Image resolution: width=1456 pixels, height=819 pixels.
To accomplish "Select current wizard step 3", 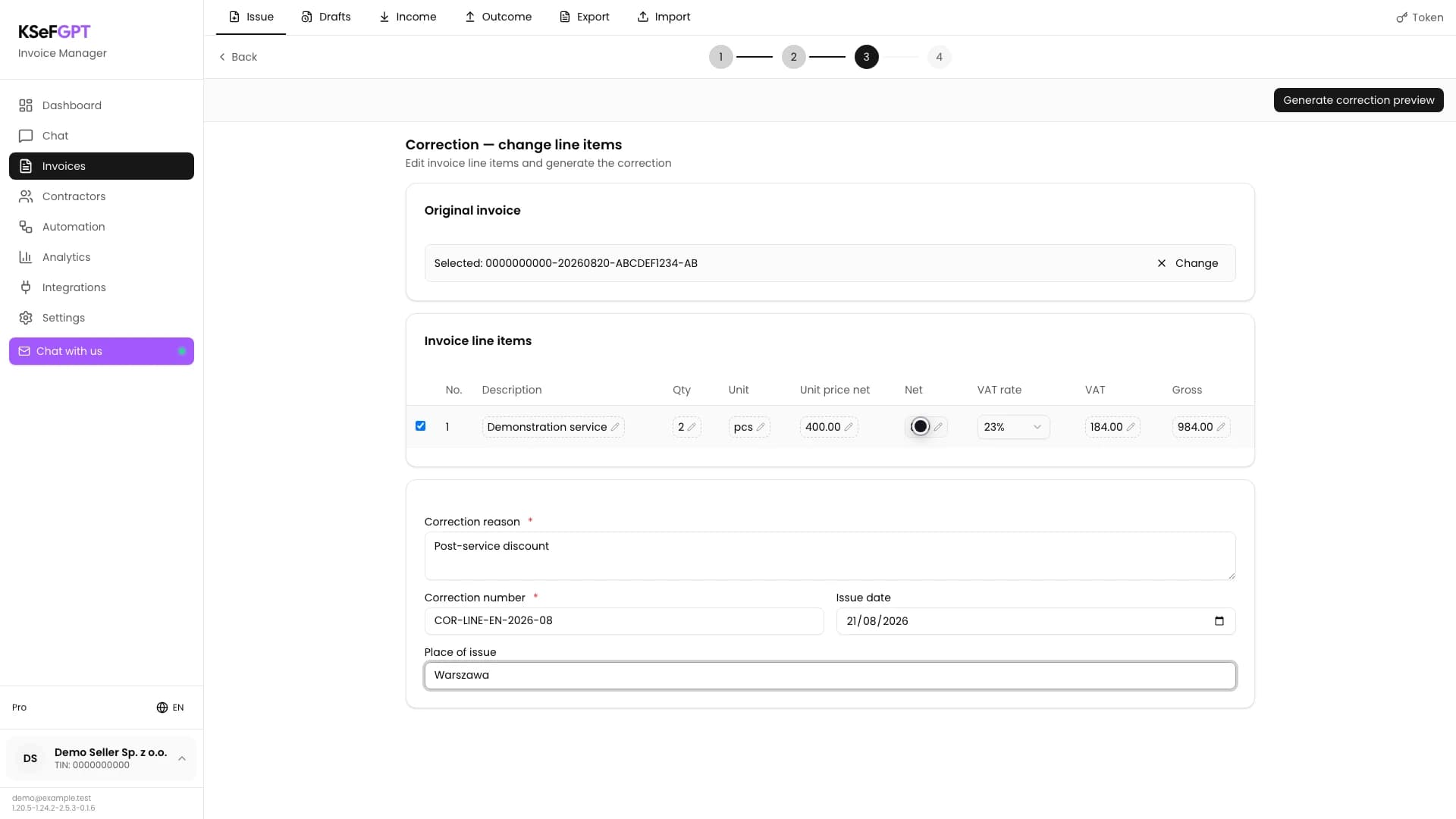I will (x=866, y=57).
